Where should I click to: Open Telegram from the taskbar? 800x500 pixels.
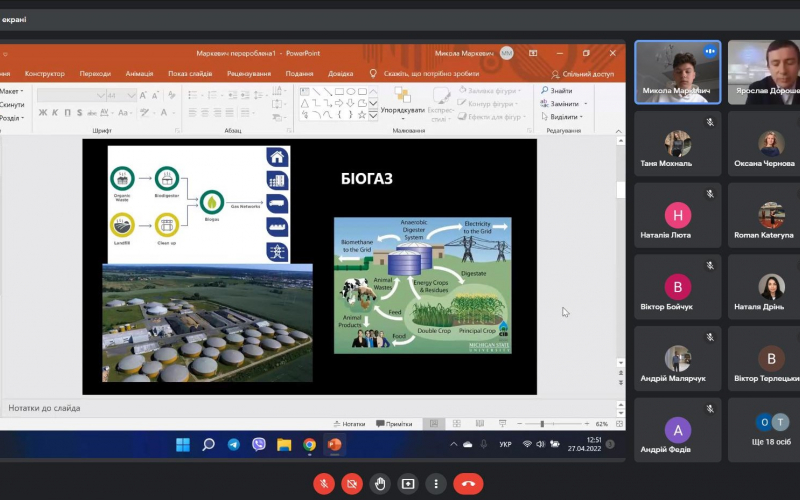pos(234,445)
